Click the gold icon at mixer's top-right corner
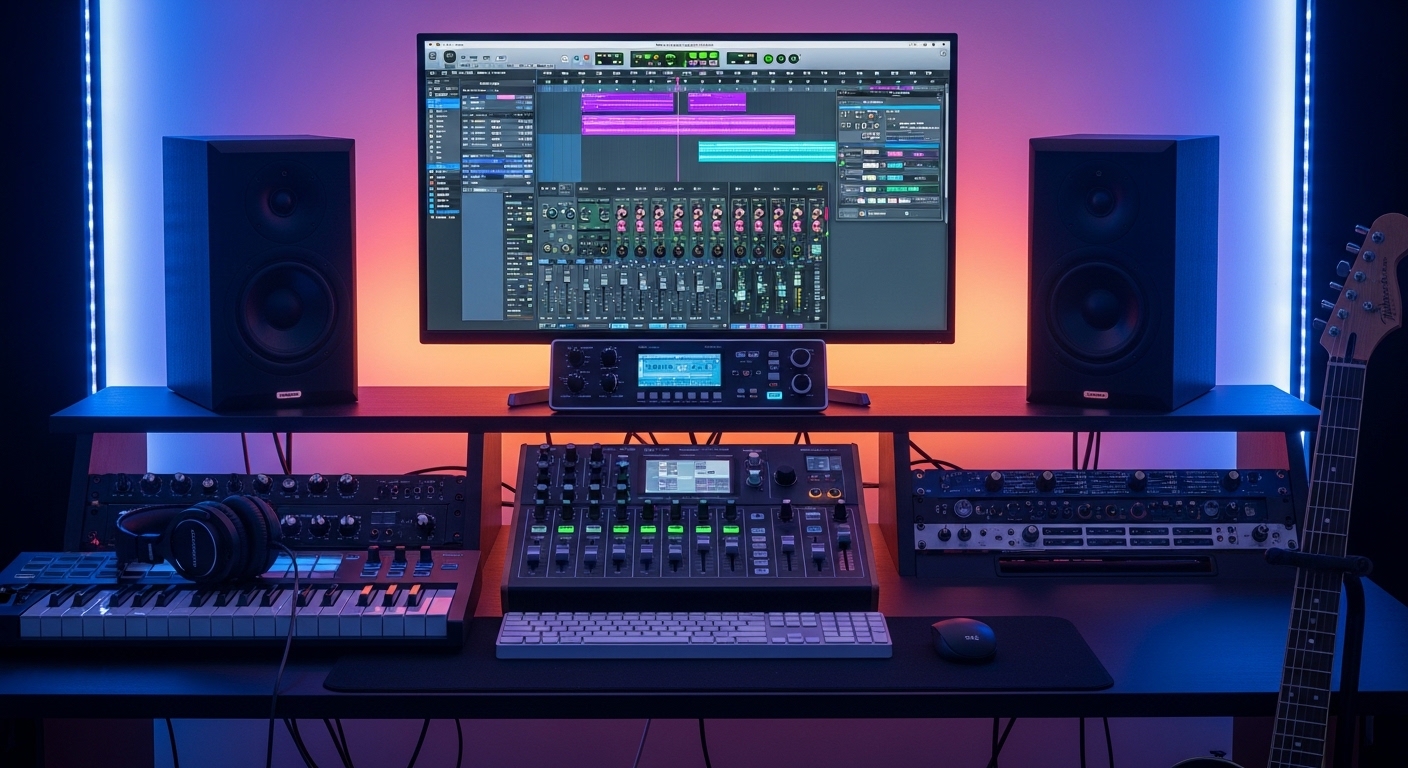 pyautogui.click(x=820, y=188)
